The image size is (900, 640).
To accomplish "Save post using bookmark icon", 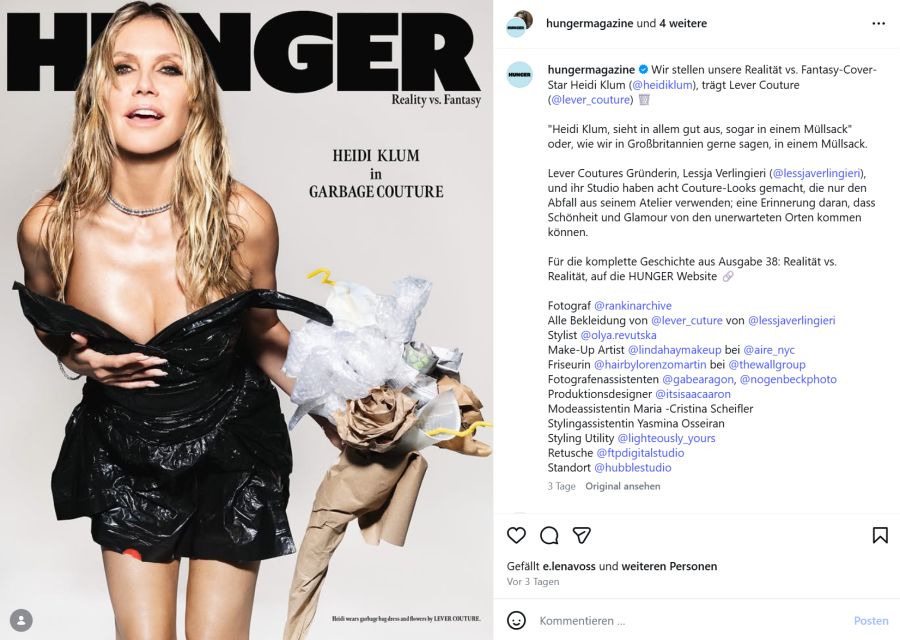I will 880,535.
